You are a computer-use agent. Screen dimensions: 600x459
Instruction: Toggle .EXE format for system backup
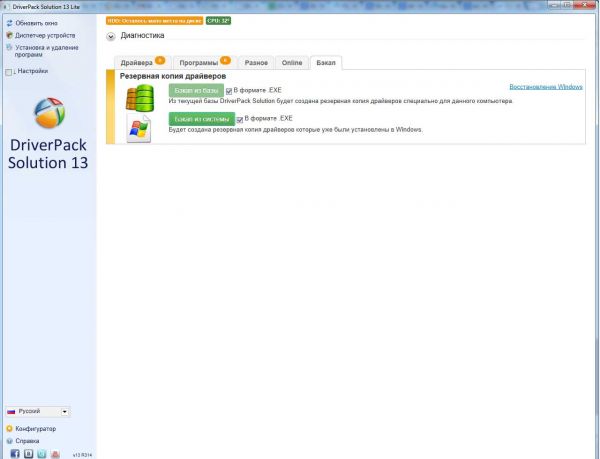(240, 120)
